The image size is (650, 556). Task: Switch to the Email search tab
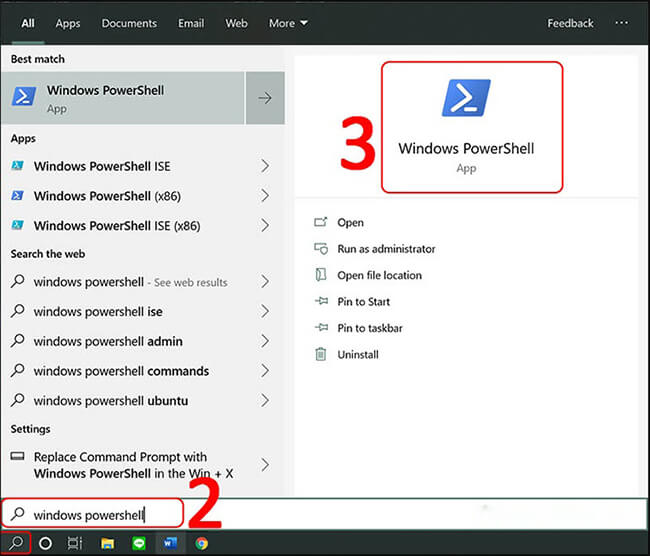191,23
